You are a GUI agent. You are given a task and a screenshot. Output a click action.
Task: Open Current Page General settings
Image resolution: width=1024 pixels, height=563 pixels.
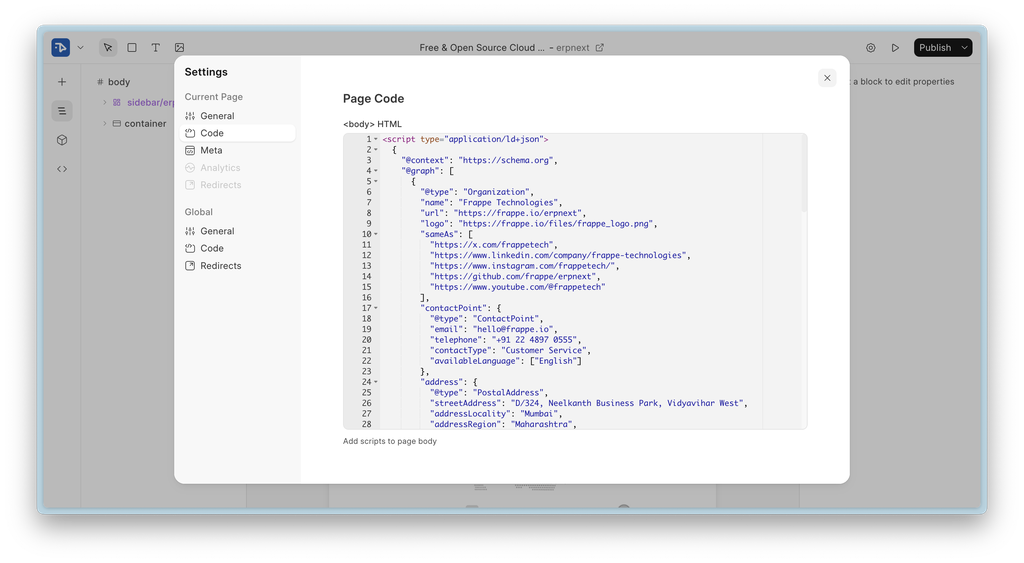237,116
